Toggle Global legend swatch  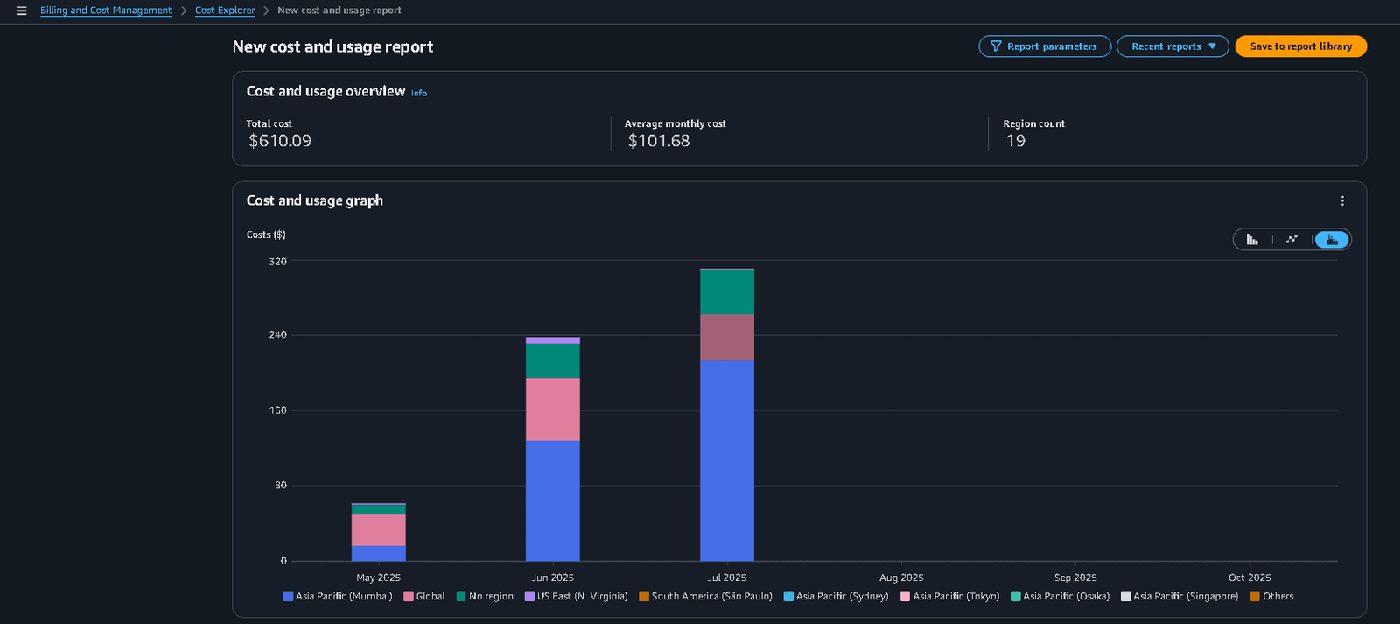tap(408, 596)
